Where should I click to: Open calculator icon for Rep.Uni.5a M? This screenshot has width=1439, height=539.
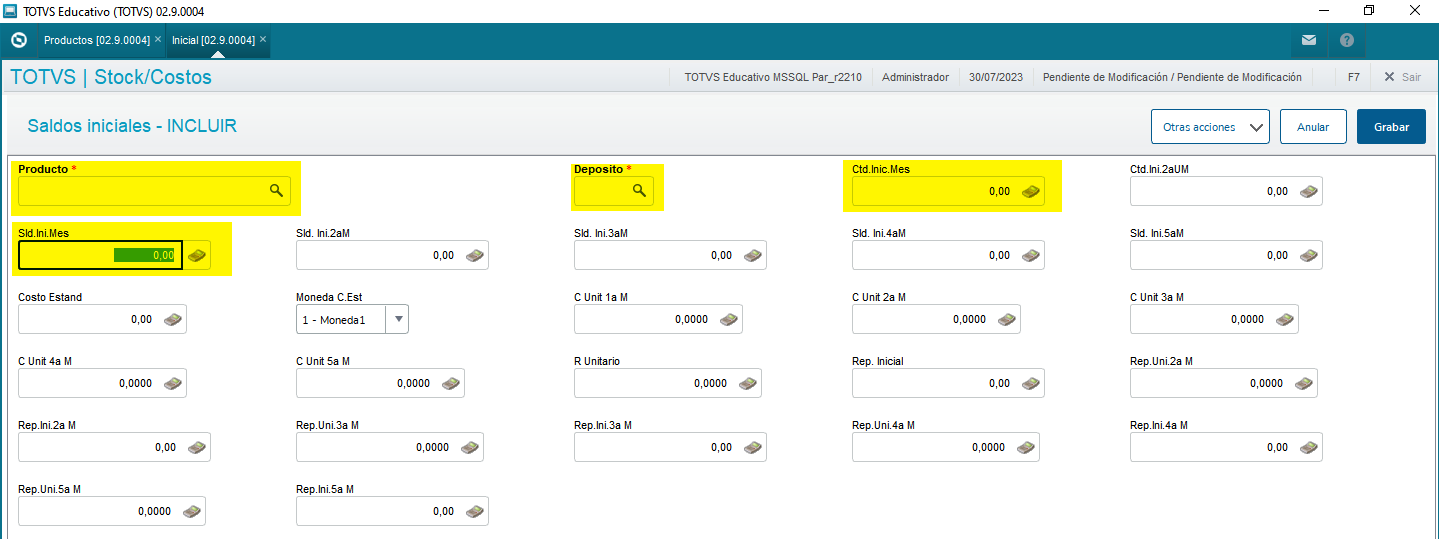tap(192, 511)
